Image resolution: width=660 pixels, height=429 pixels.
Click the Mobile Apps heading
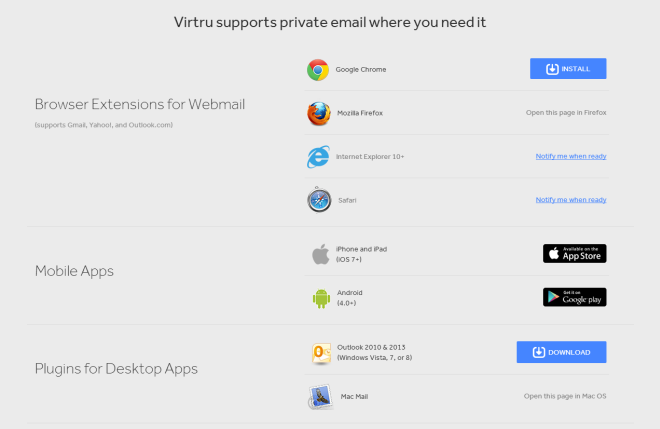click(74, 271)
